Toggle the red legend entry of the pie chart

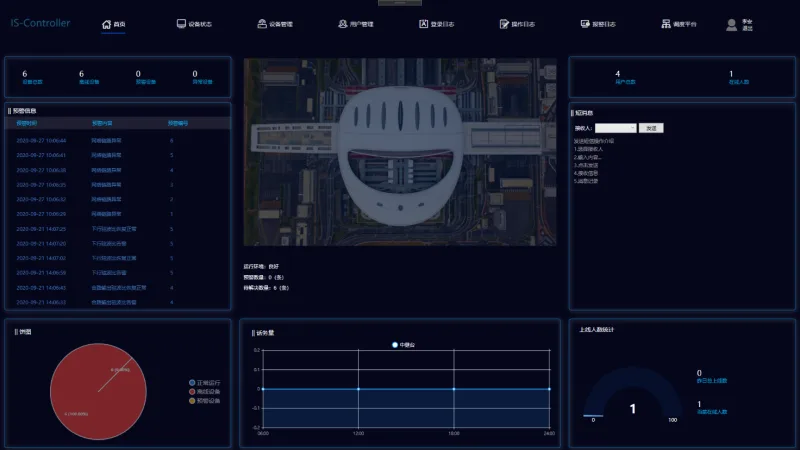pos(205,392)
